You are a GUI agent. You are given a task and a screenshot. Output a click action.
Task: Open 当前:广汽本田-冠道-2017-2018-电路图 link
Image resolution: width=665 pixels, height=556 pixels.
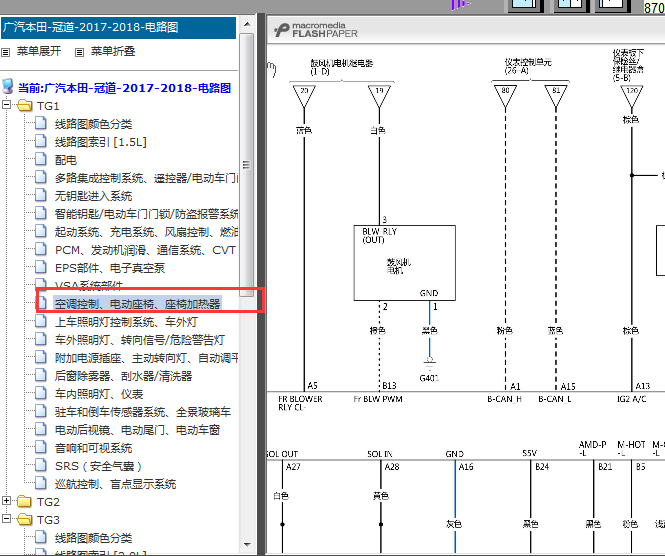(125, 88)
